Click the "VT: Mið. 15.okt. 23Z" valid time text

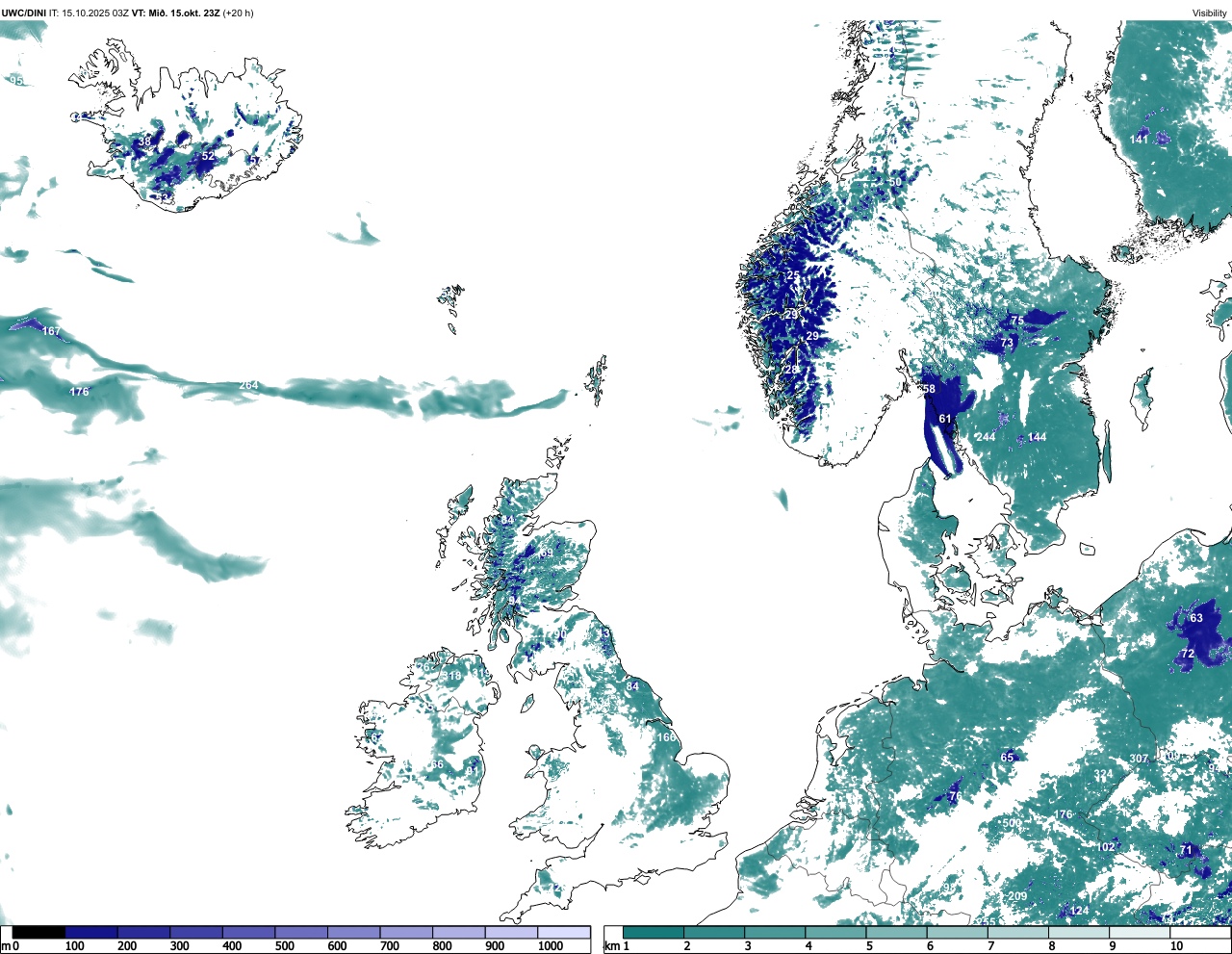pos(175,13)
